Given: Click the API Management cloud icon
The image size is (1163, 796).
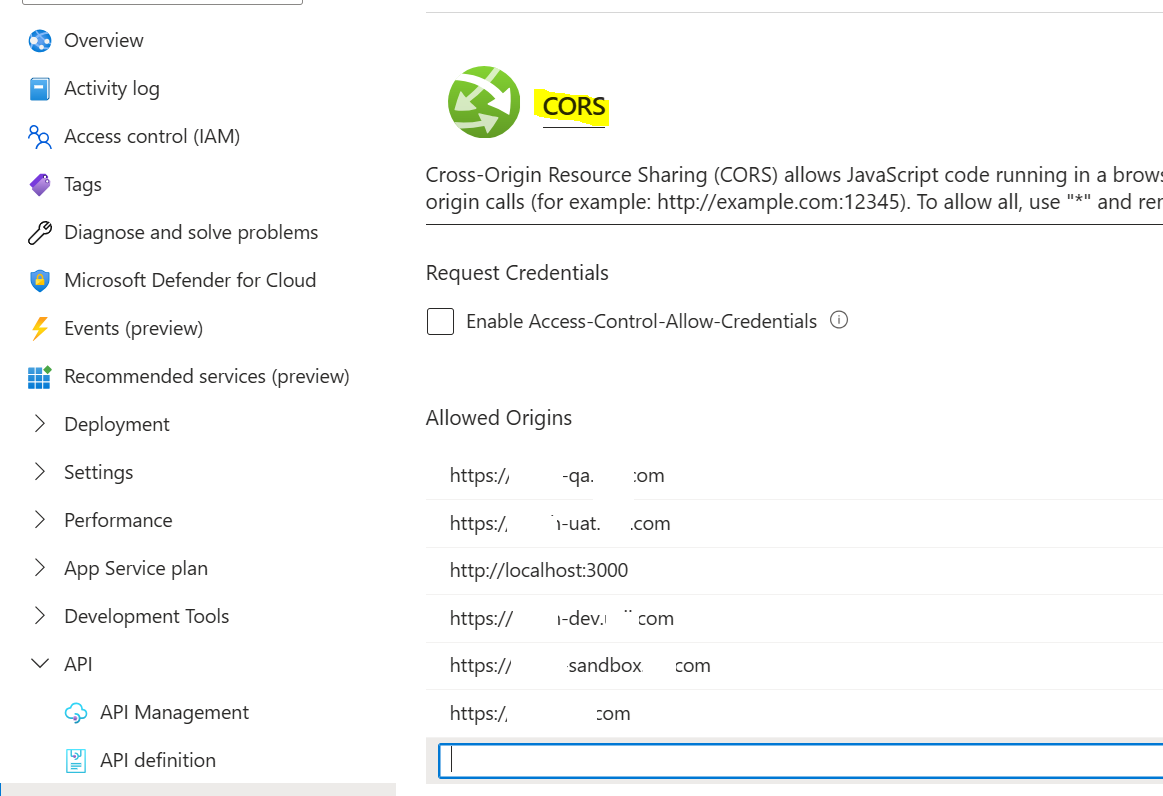Looking at the screenshot, I should tap(76, 713).
